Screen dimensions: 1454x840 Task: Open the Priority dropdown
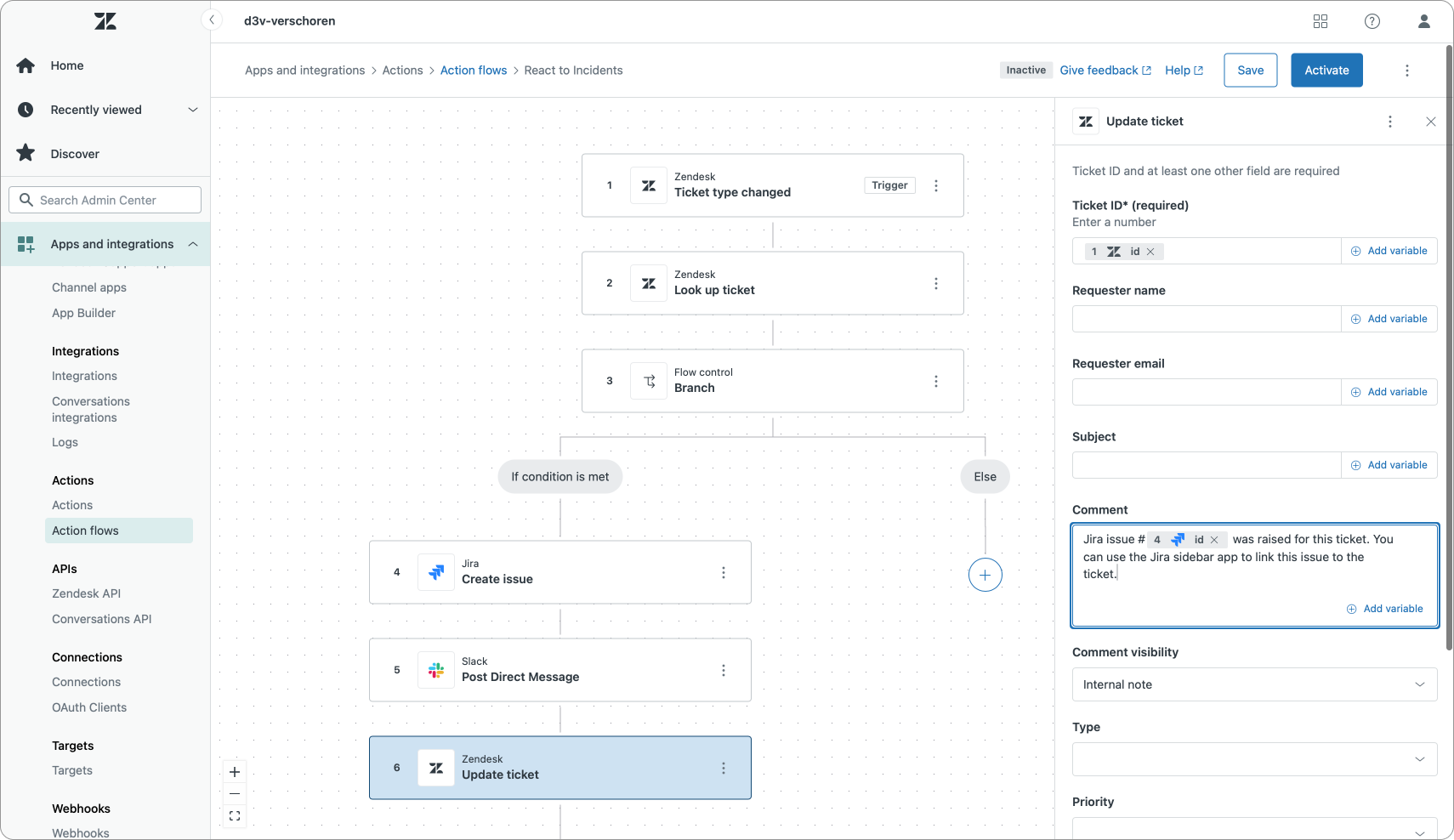1254,828
